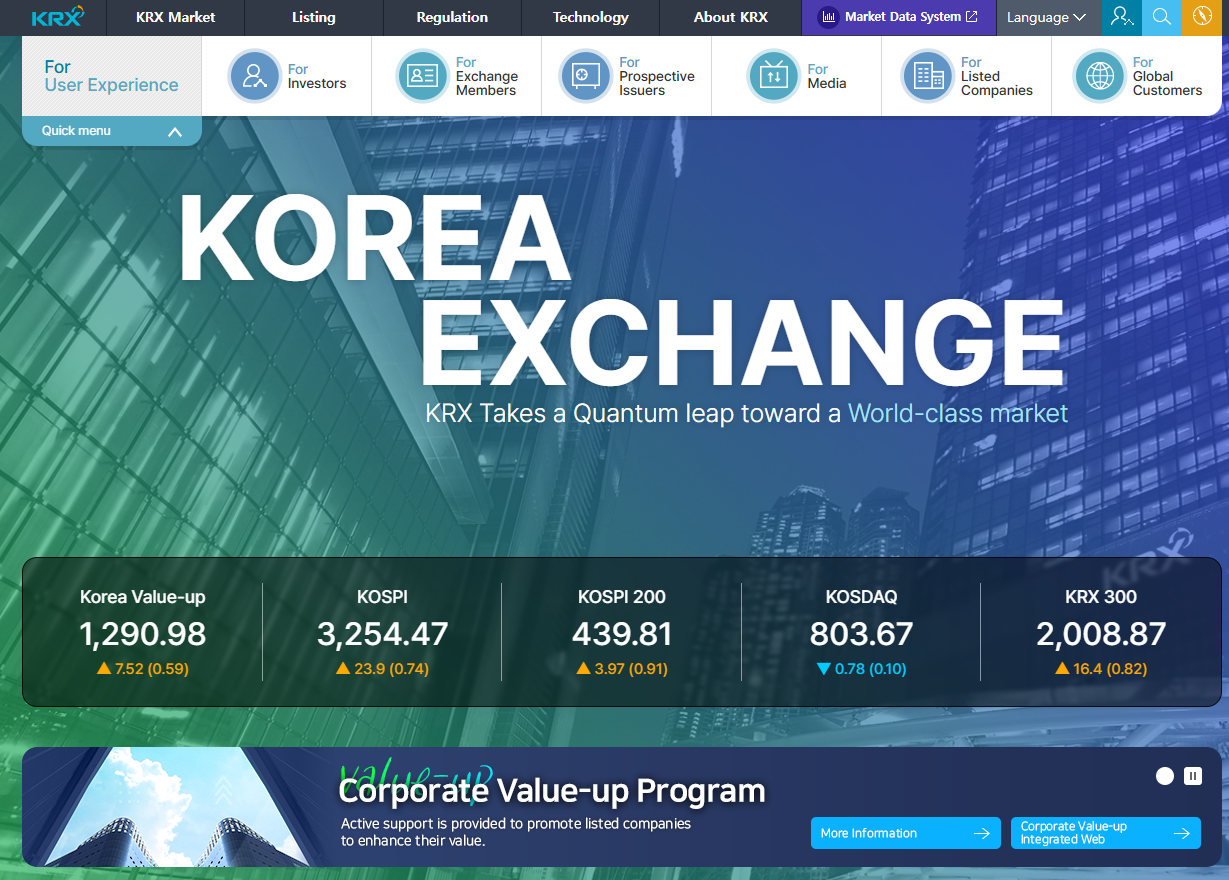Open the About KRX menu
This screenshot has width=1229, height=880.
coord(731,17)
